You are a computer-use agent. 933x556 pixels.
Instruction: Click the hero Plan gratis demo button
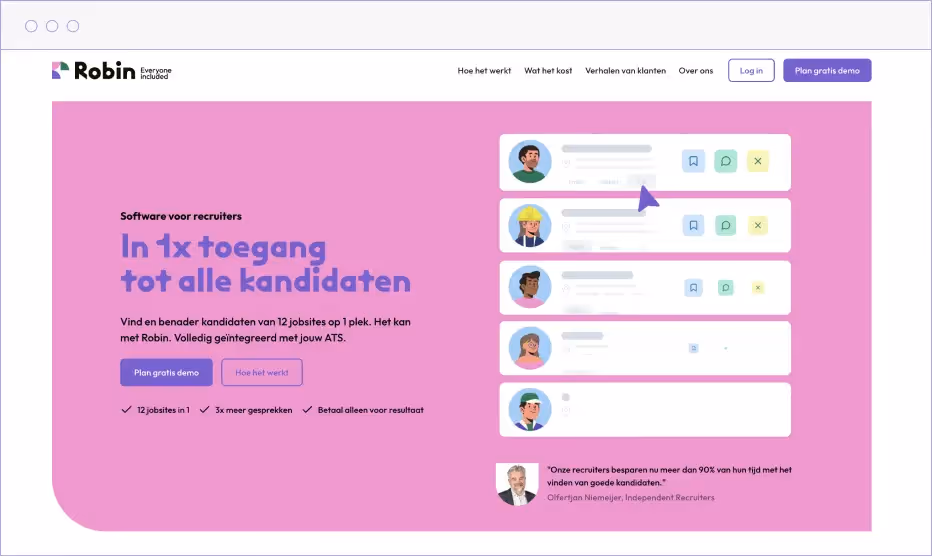tap(166, 372)
